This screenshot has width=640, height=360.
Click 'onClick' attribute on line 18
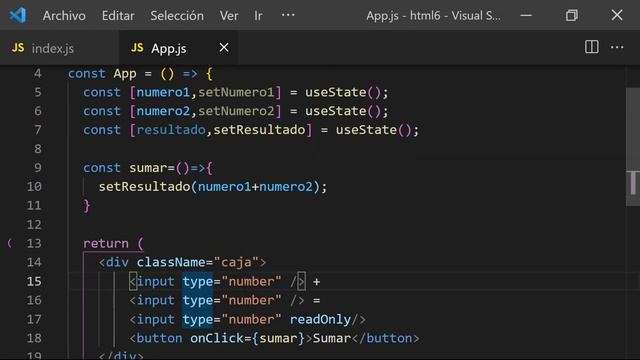coord(217,338)
